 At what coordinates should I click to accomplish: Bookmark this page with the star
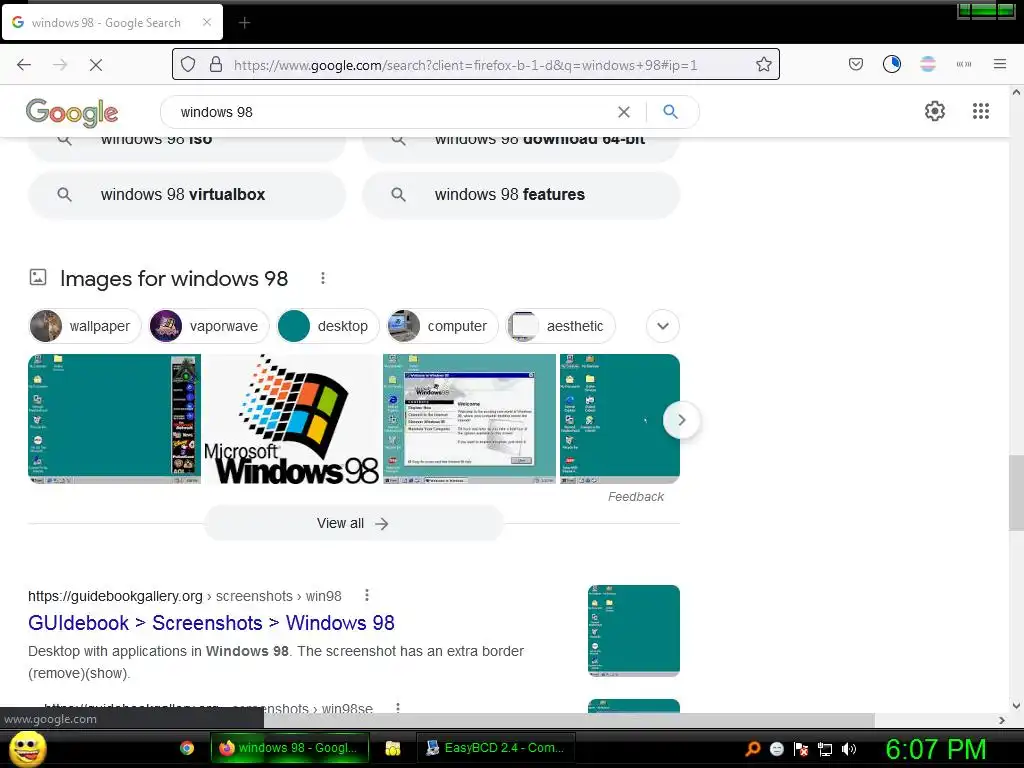763,65
